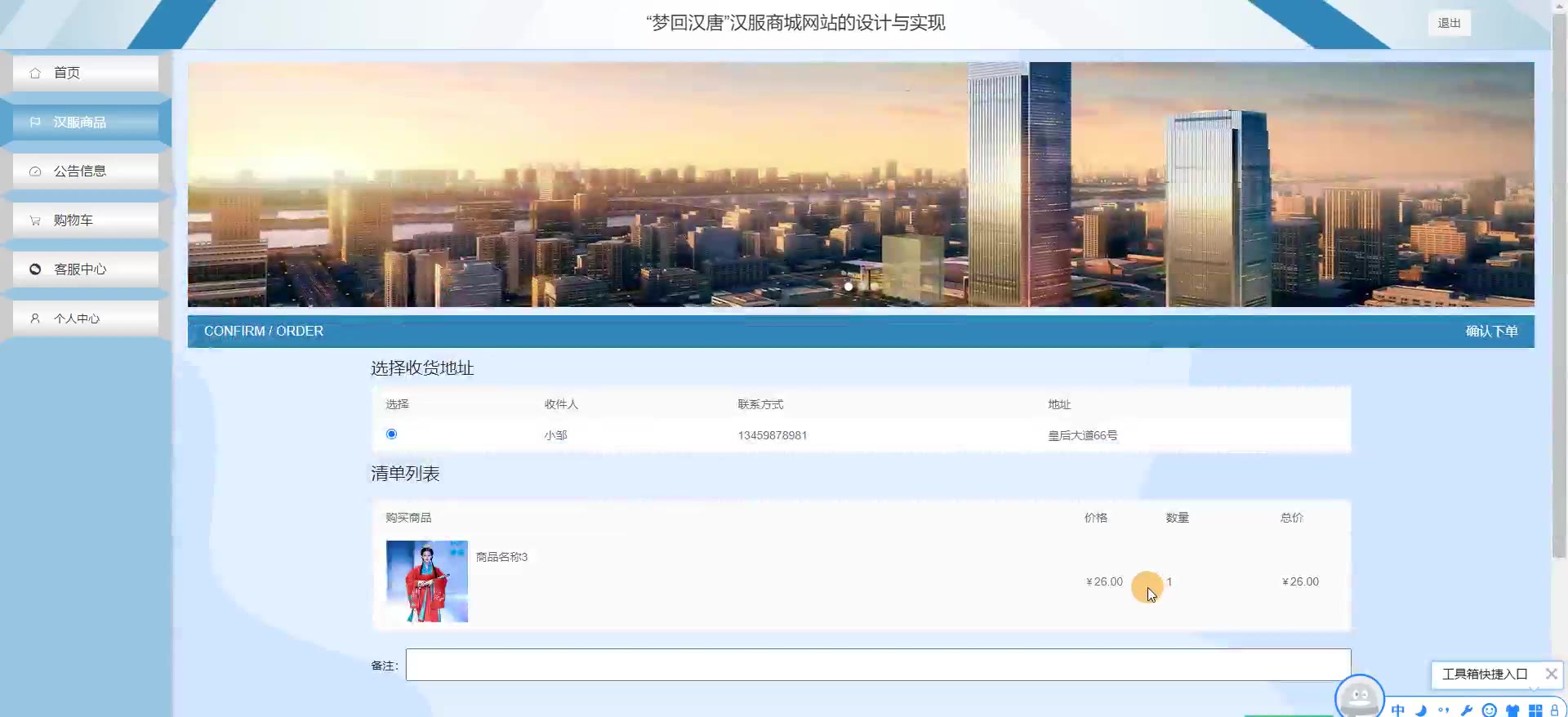Click the 退出 logout button
Viewport: 1568px width, 717px height.
point(1449,23)
